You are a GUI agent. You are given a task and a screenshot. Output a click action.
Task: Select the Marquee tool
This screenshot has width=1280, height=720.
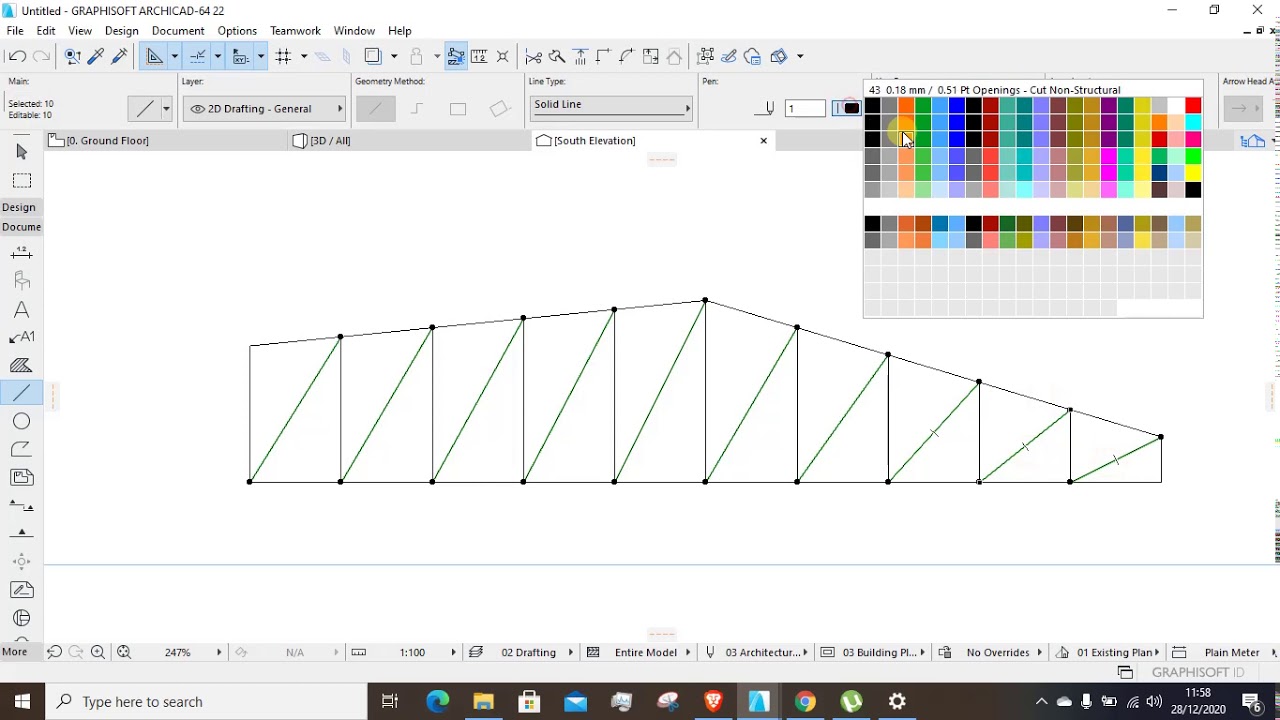tap(22, 181)
